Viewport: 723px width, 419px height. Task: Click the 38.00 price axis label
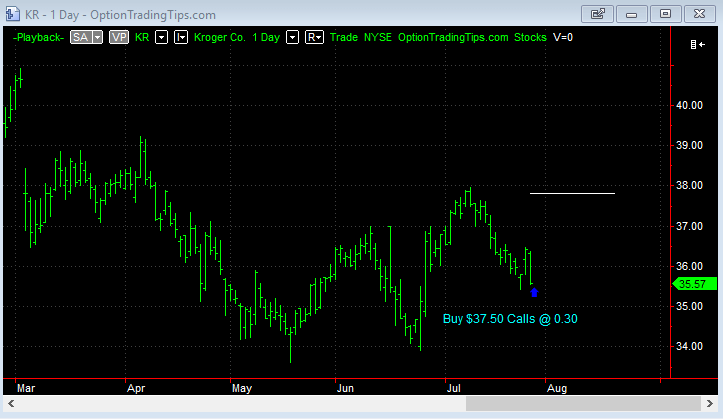[689, 186]
